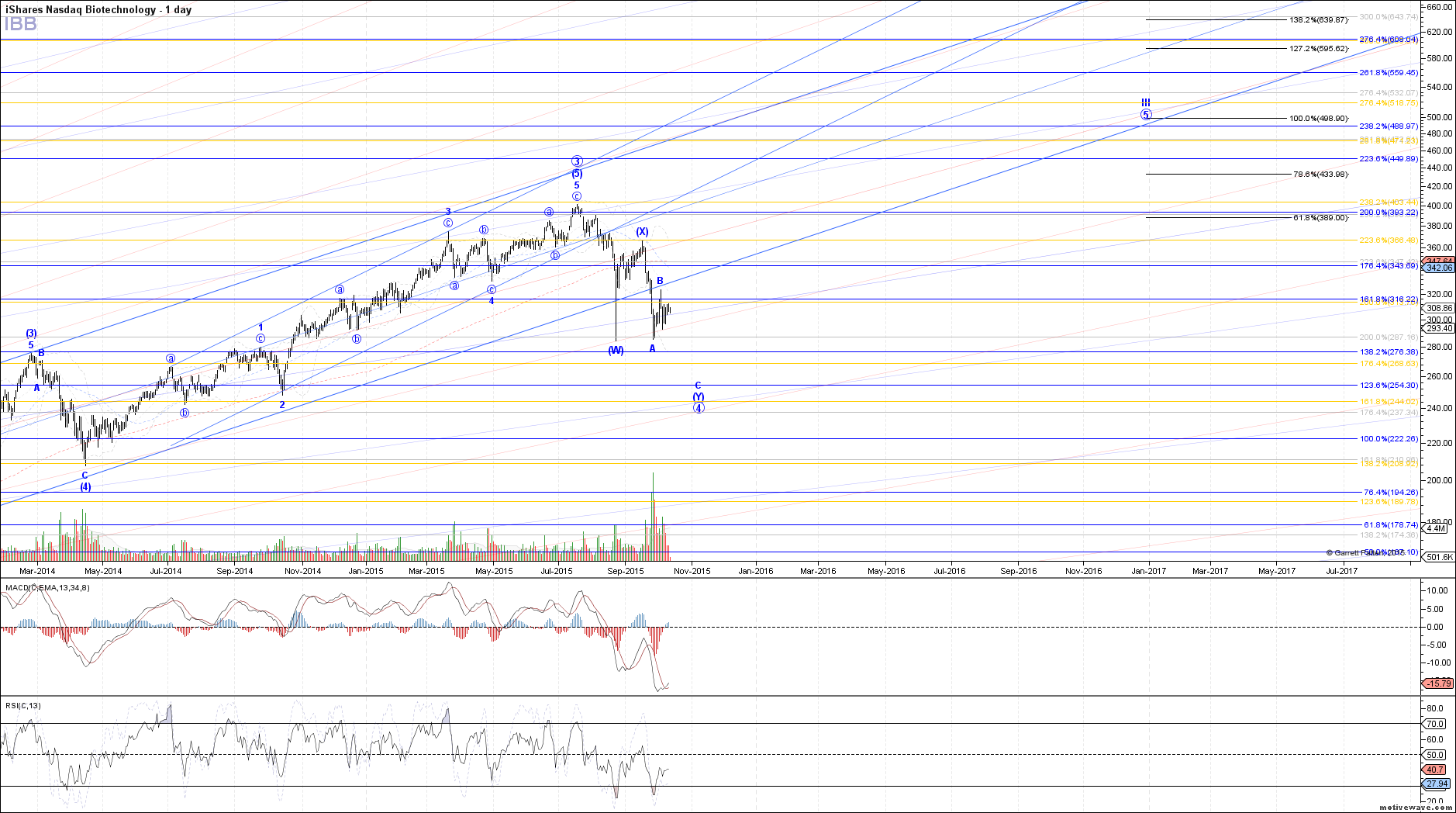Click the Mar-2014 date on time axis
This screenshot has width=1456, height=813.
37,571
